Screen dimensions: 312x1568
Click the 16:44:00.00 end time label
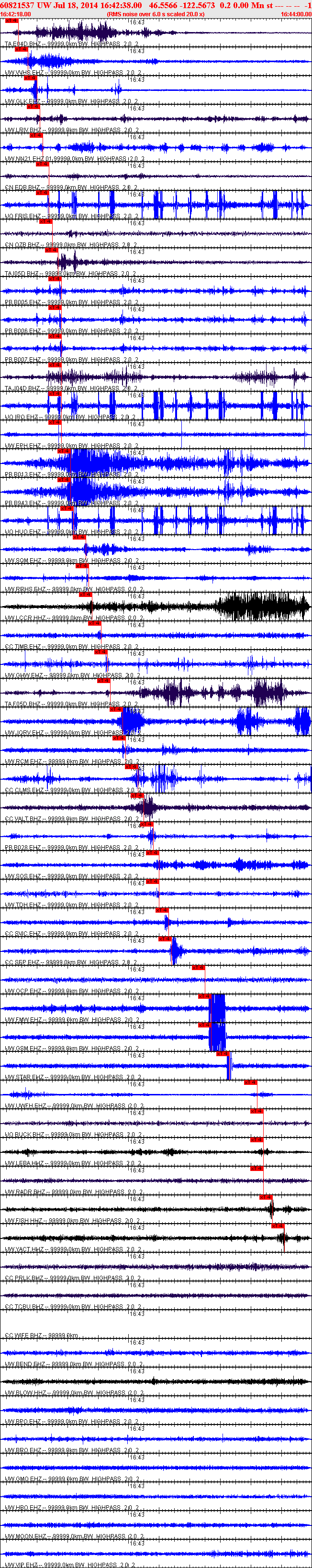point(296,14)
